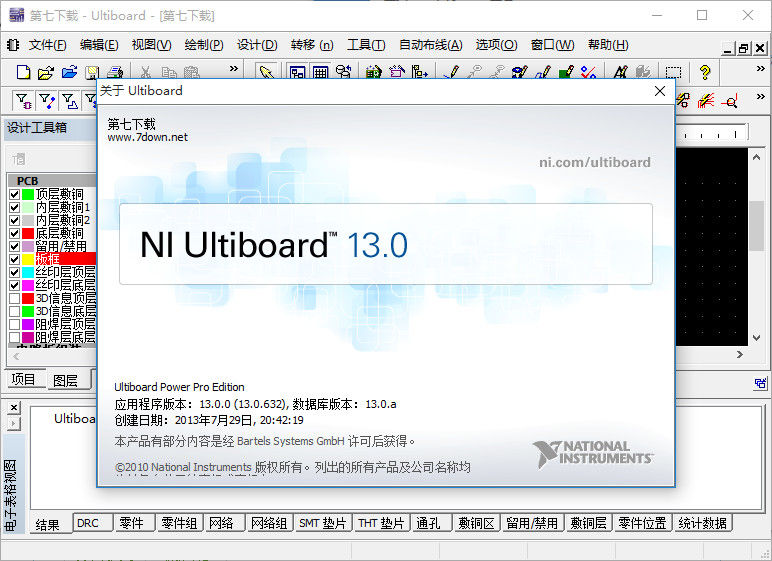
Task: Toggle 内层敷铜2 layer checkbox
Action: [14, 220]
